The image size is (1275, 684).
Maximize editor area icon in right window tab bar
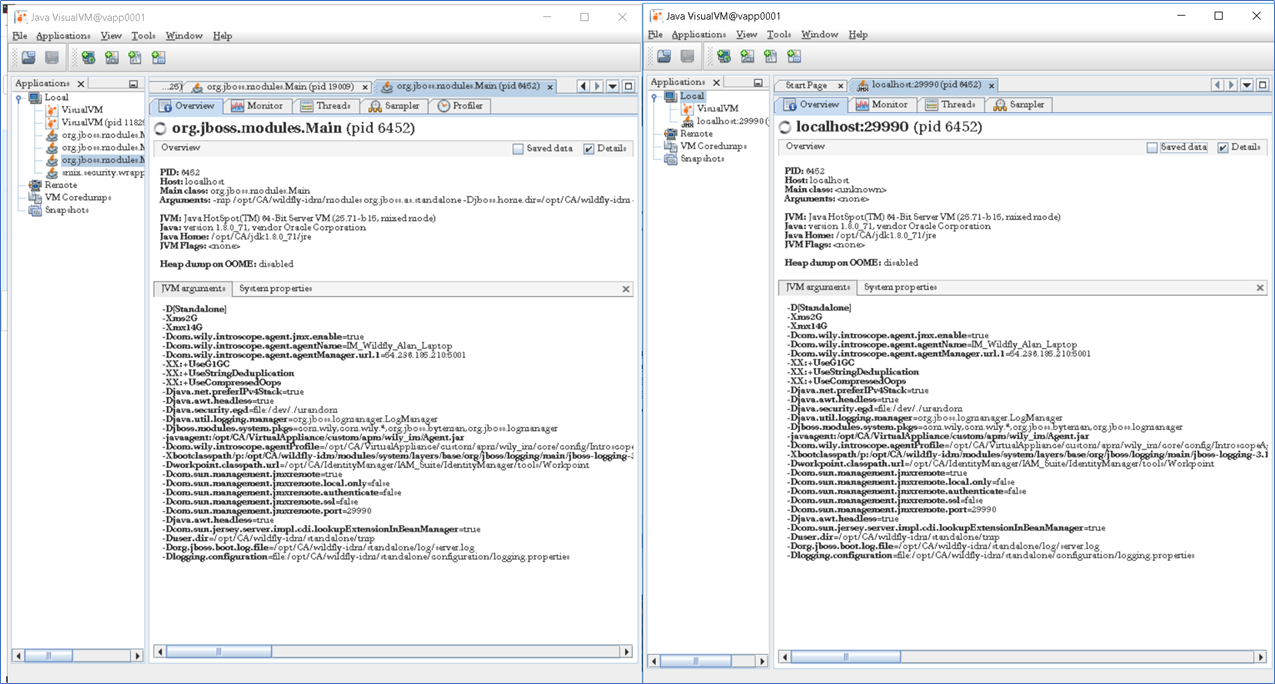click(1262, 85)
